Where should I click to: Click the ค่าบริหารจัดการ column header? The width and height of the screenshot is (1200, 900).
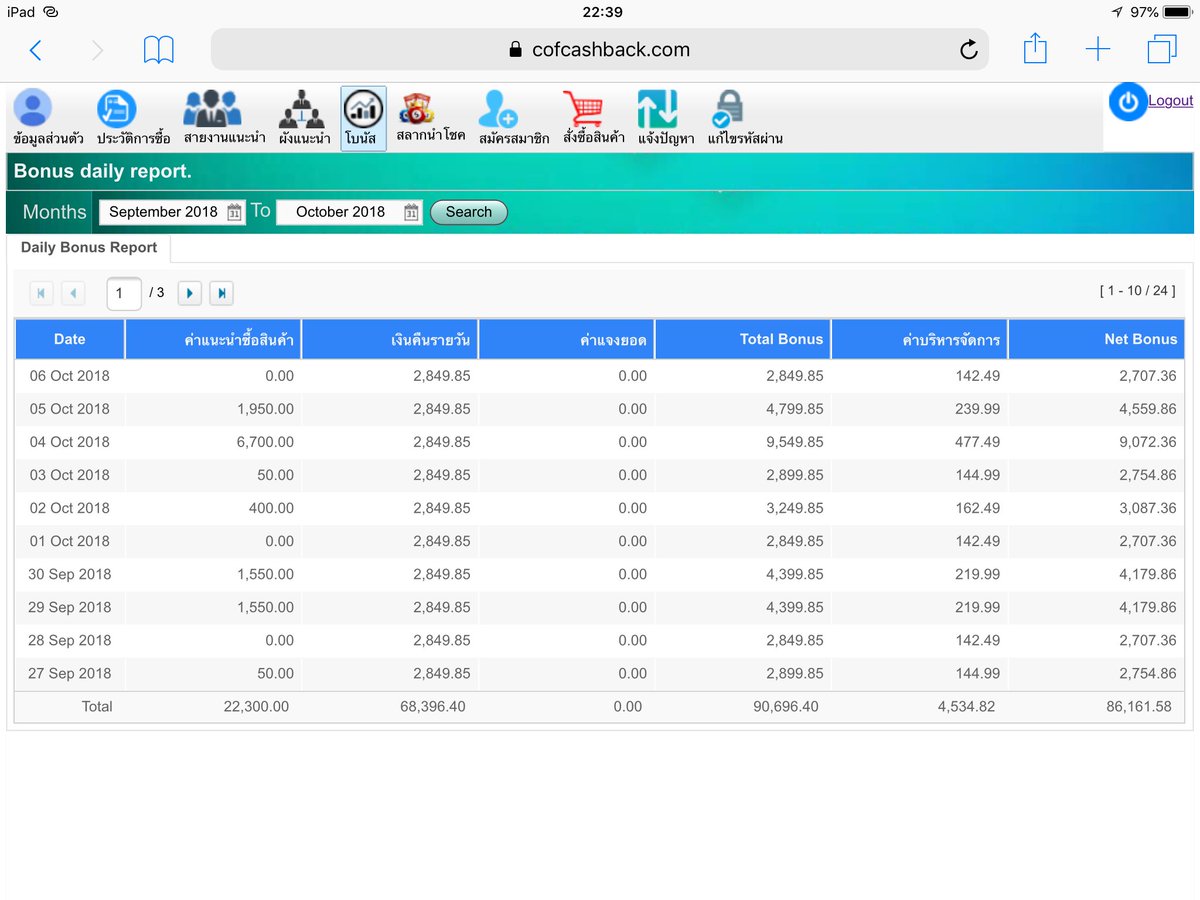click(920, 339)
